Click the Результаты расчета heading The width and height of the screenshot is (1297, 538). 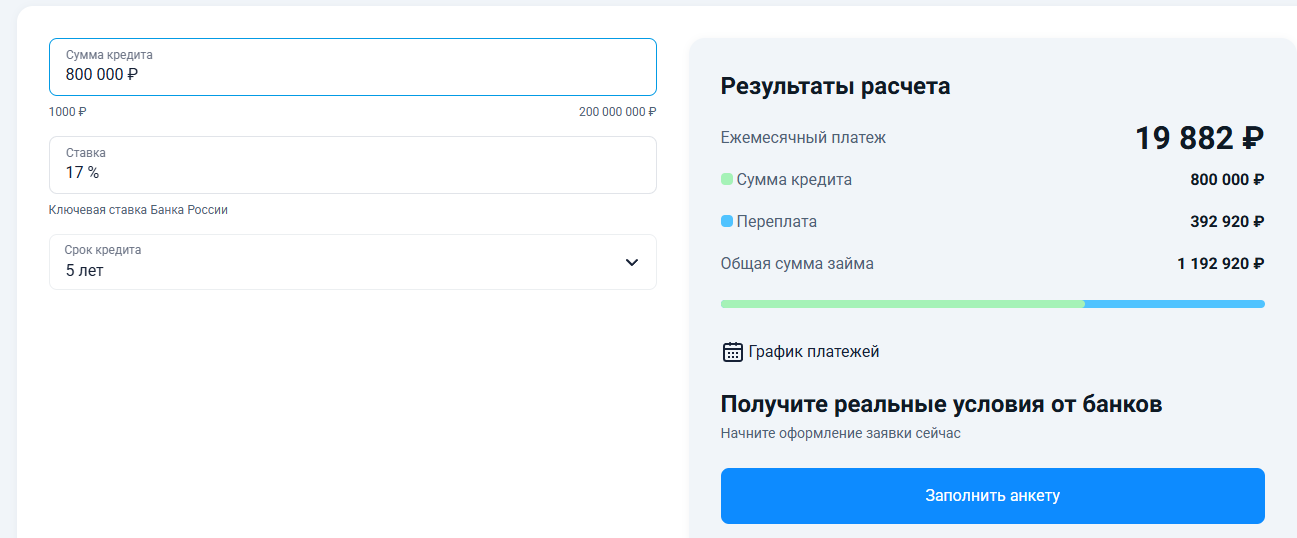(835, 87)
